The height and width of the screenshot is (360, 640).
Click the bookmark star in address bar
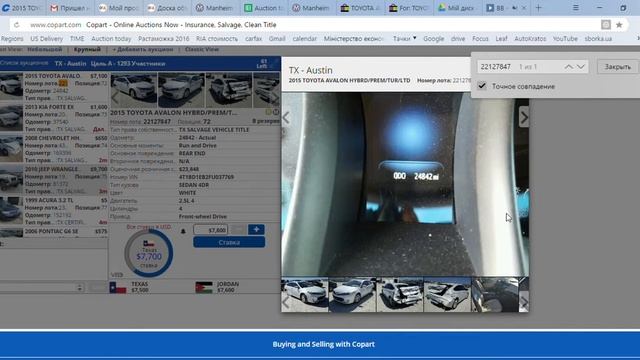coord(619,25)
